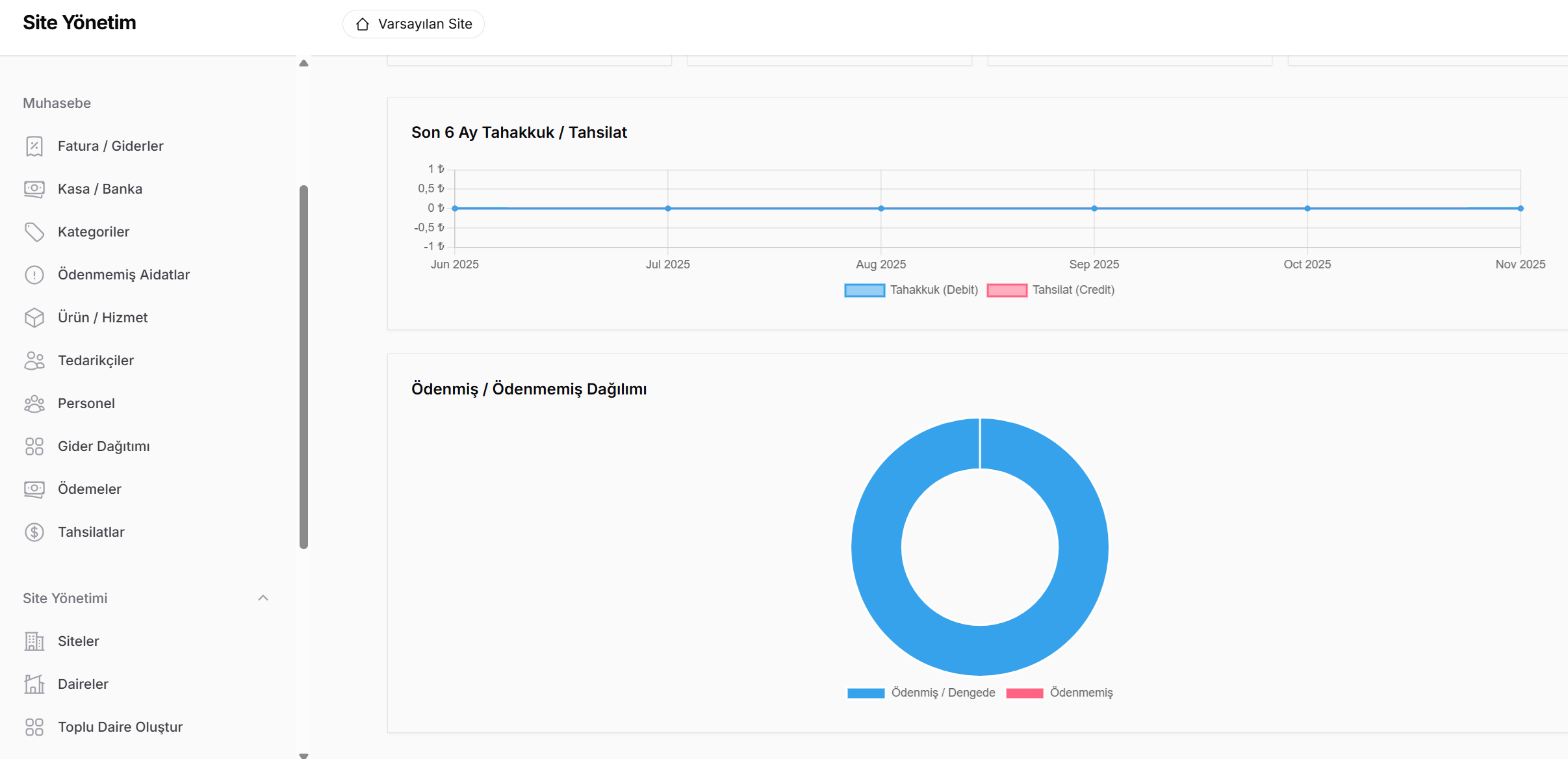Screen dimensions: 1568x759
Task: Click the Kategoriler tag icon
Action: coord(34,232)
